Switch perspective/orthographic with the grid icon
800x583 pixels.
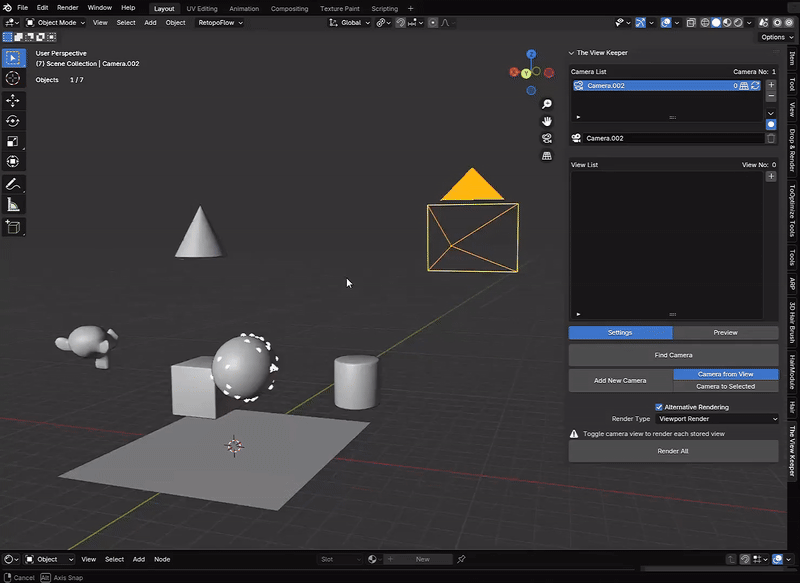pyautogui.click(x=546, y=156)
